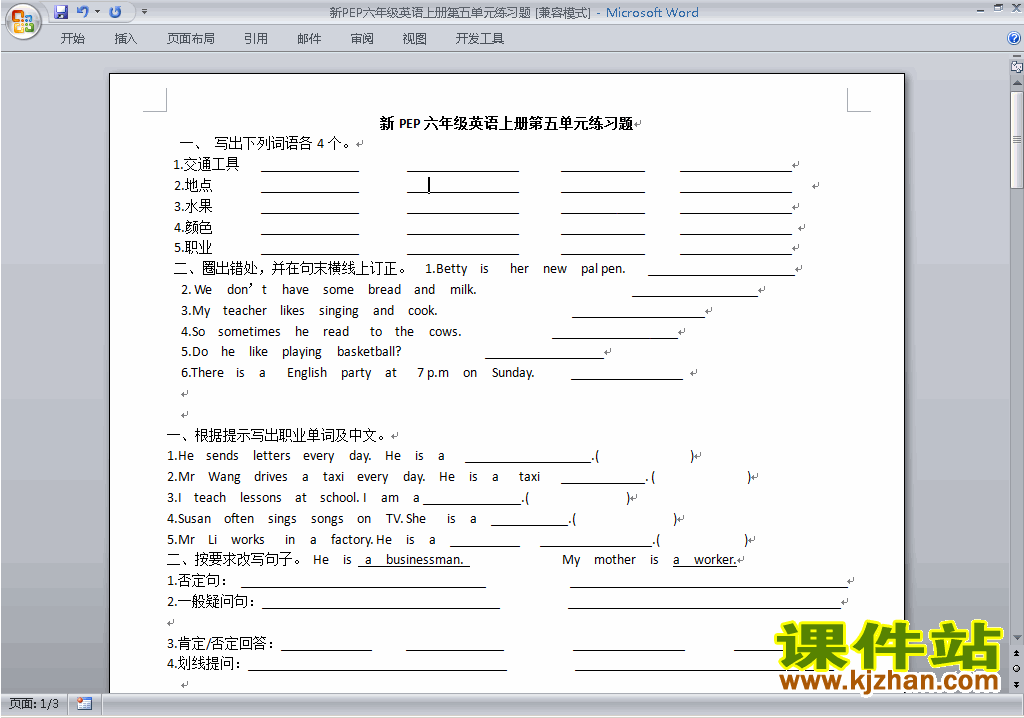The image size is (1024, 718).
Task: Click the first blank after 3.水果
Action: (x=310, y=208)
